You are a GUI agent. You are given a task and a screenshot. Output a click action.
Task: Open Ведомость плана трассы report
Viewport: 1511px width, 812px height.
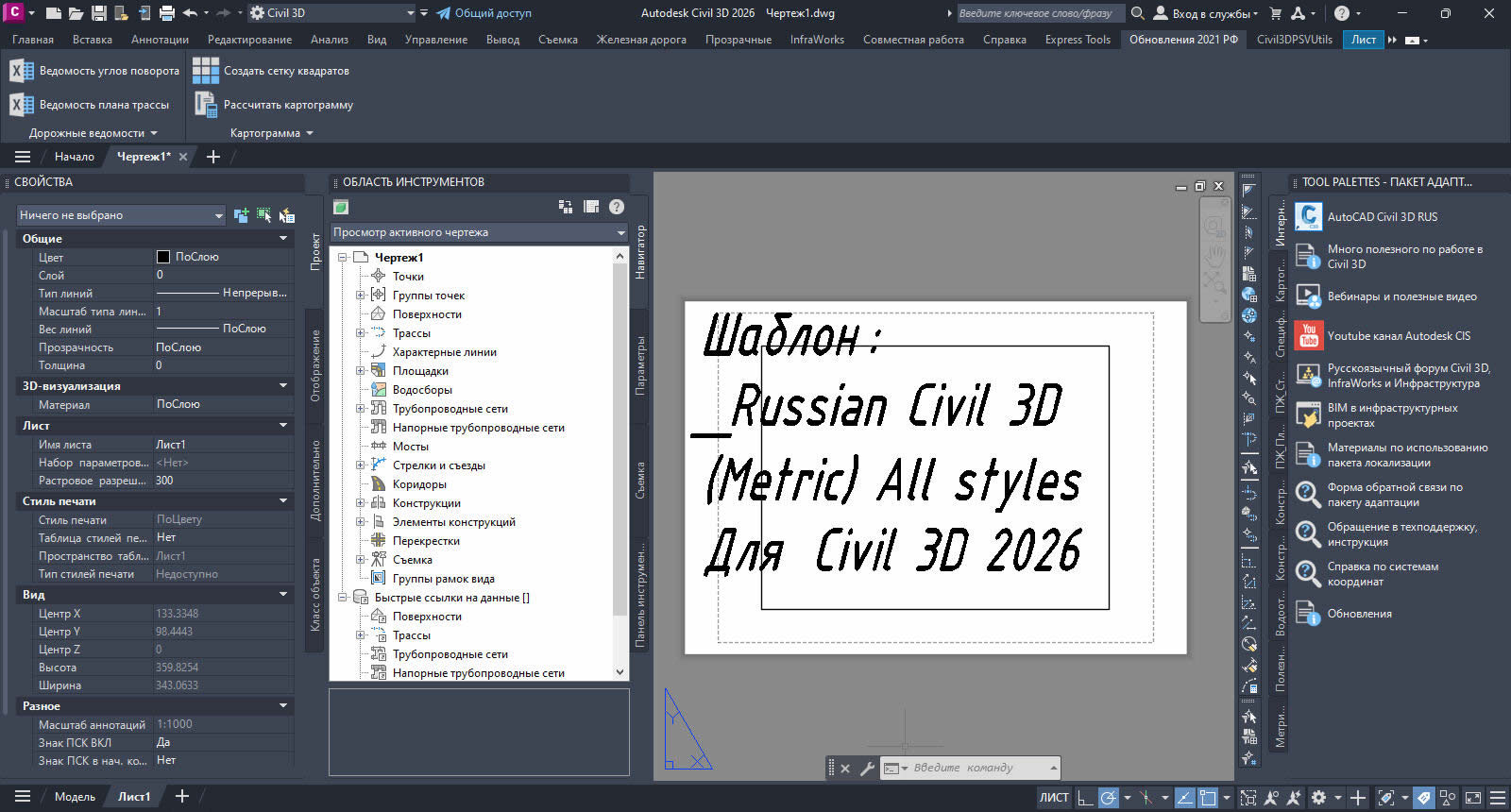(90, 105)
